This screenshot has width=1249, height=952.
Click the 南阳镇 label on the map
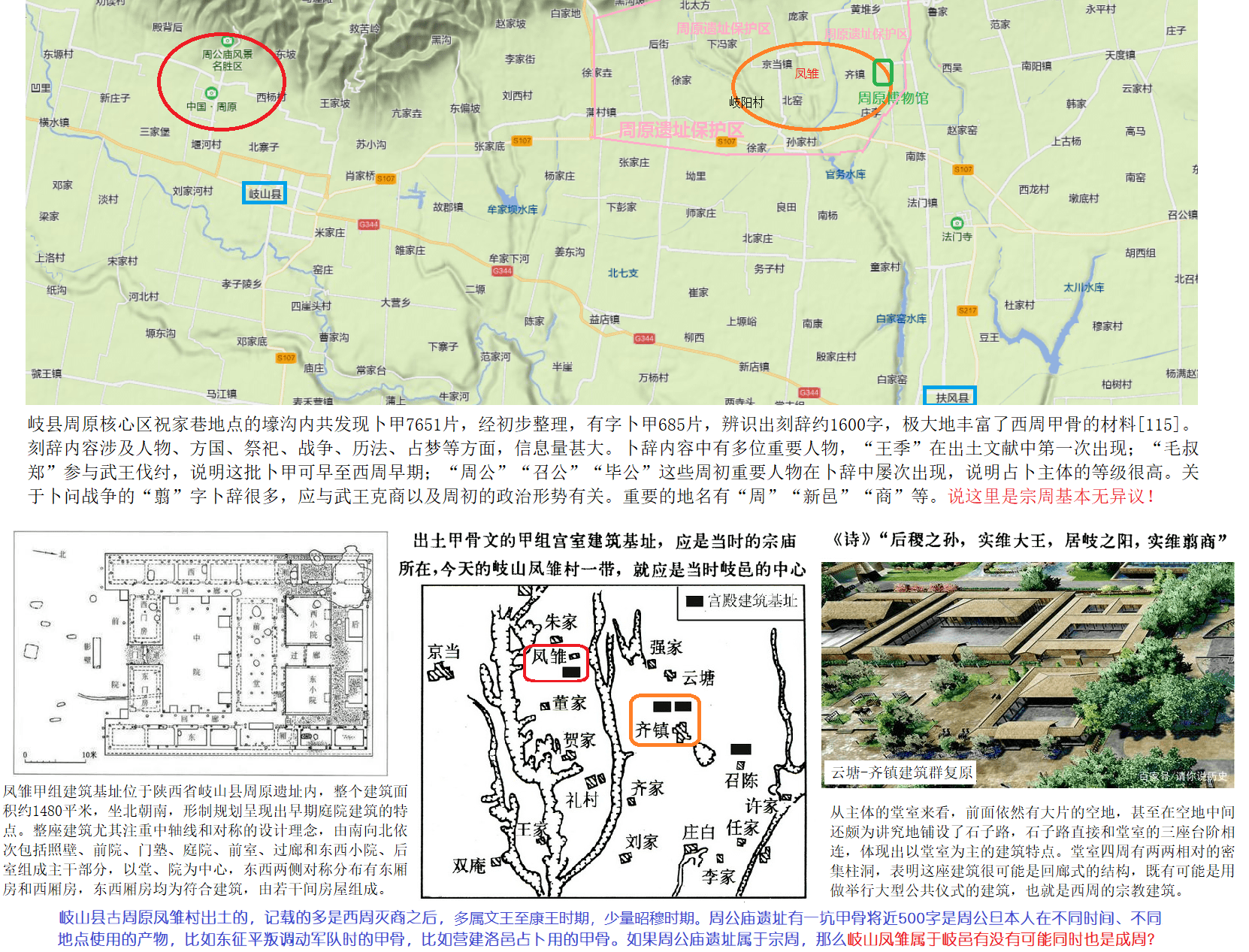pyautogui.click(x=1036, y=66)
